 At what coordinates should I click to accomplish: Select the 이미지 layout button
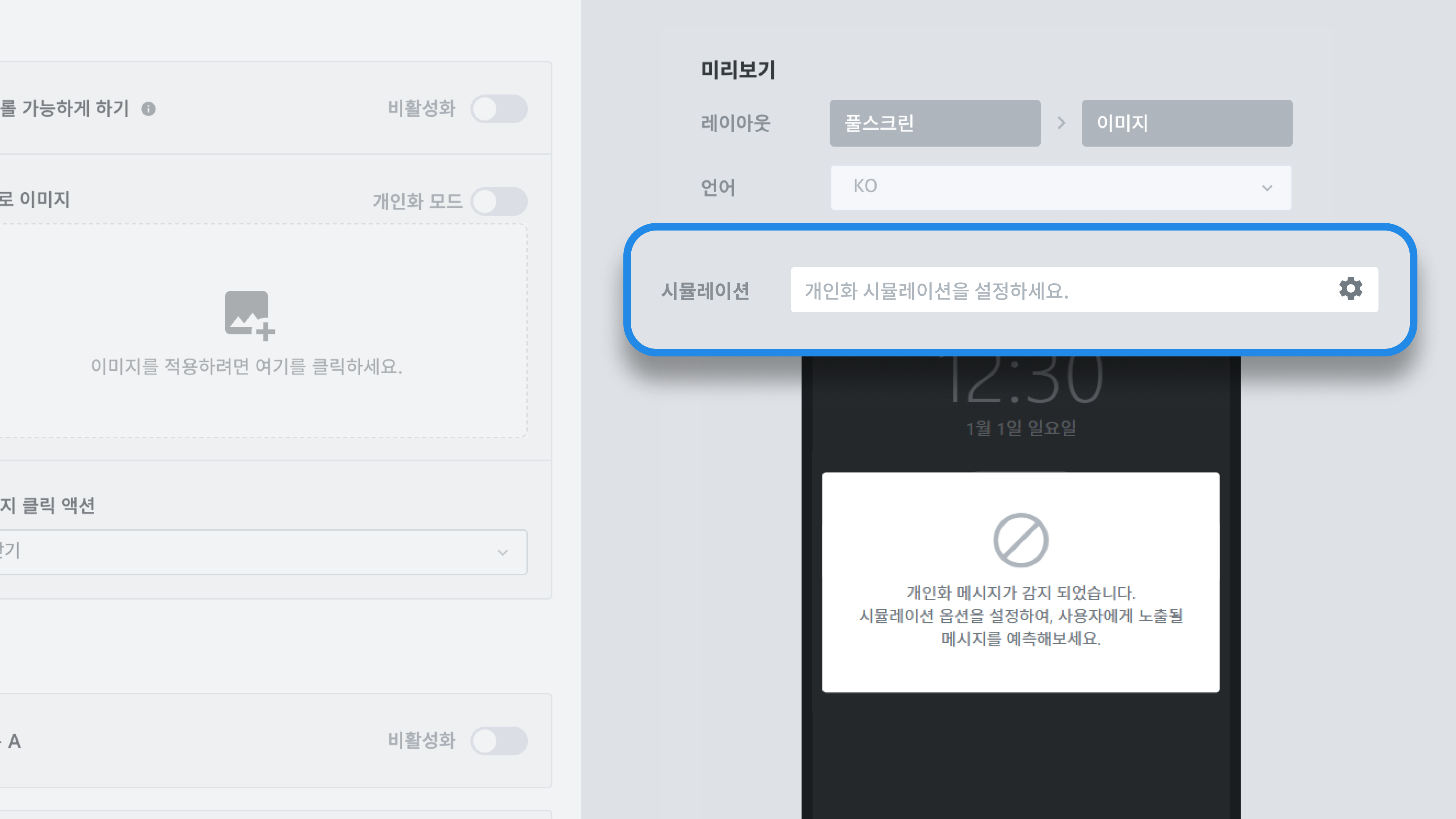(1186, 123)
